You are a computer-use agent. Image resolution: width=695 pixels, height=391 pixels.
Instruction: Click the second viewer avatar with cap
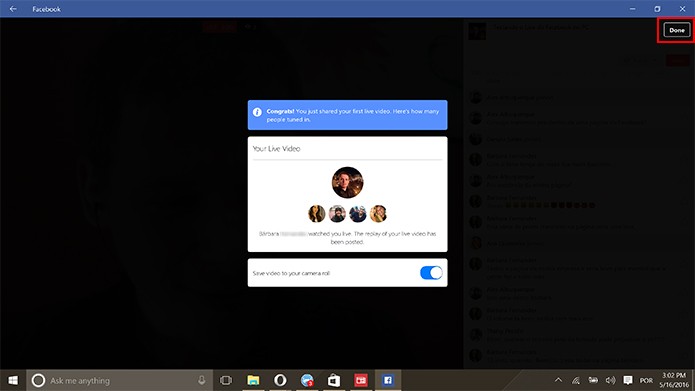337,214
